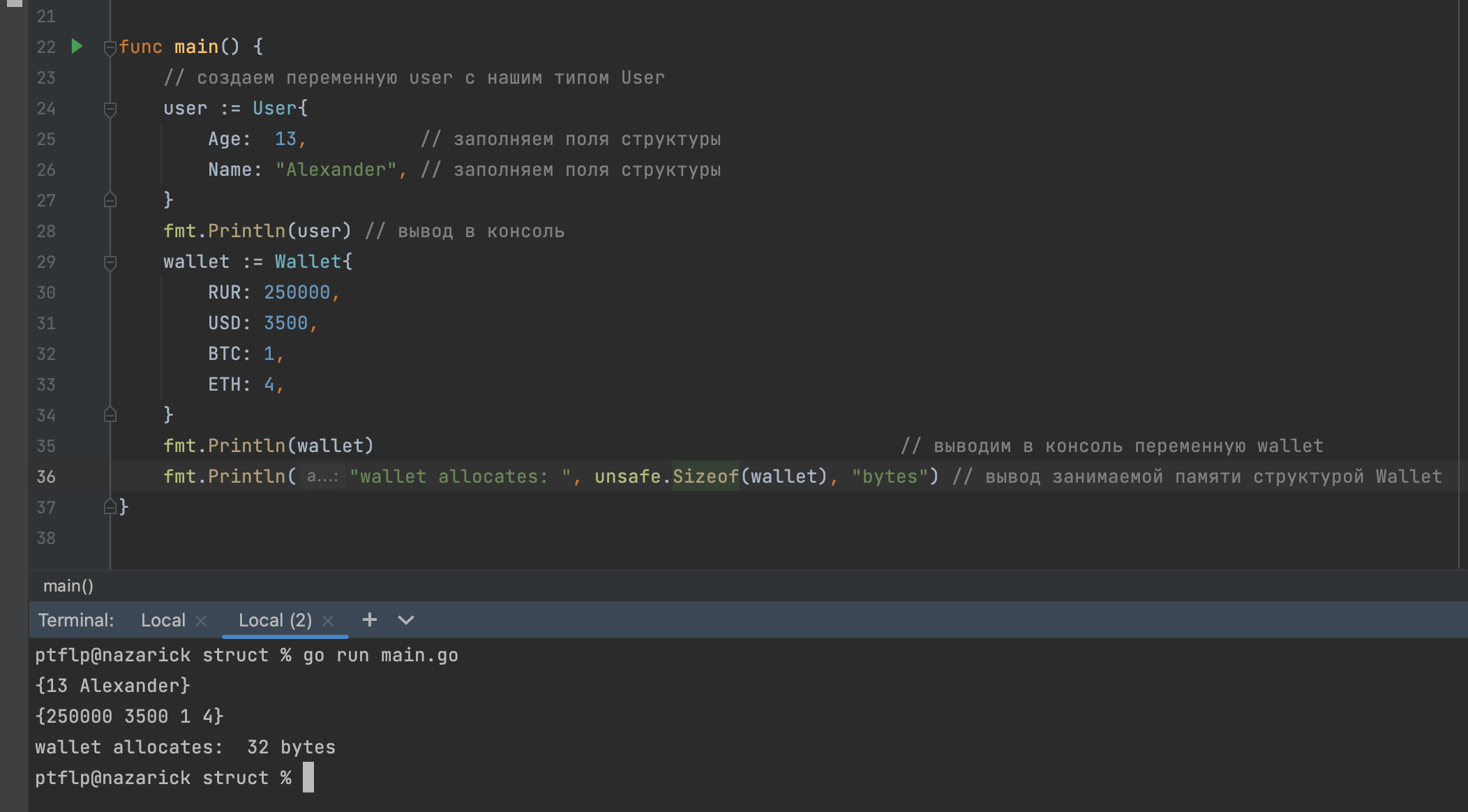Click line number 36 in the gutter
Viewport: 1468px width, 812px height.
point(46,477)
